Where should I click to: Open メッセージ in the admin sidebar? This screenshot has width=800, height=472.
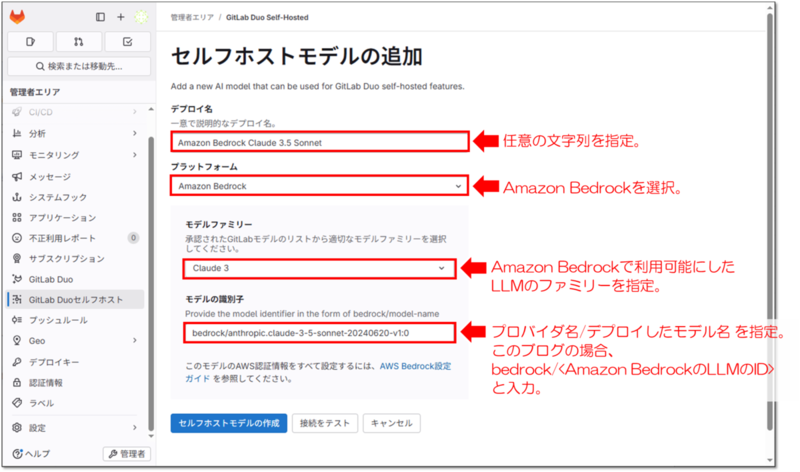pyautogui.click(x=76, y=177)
